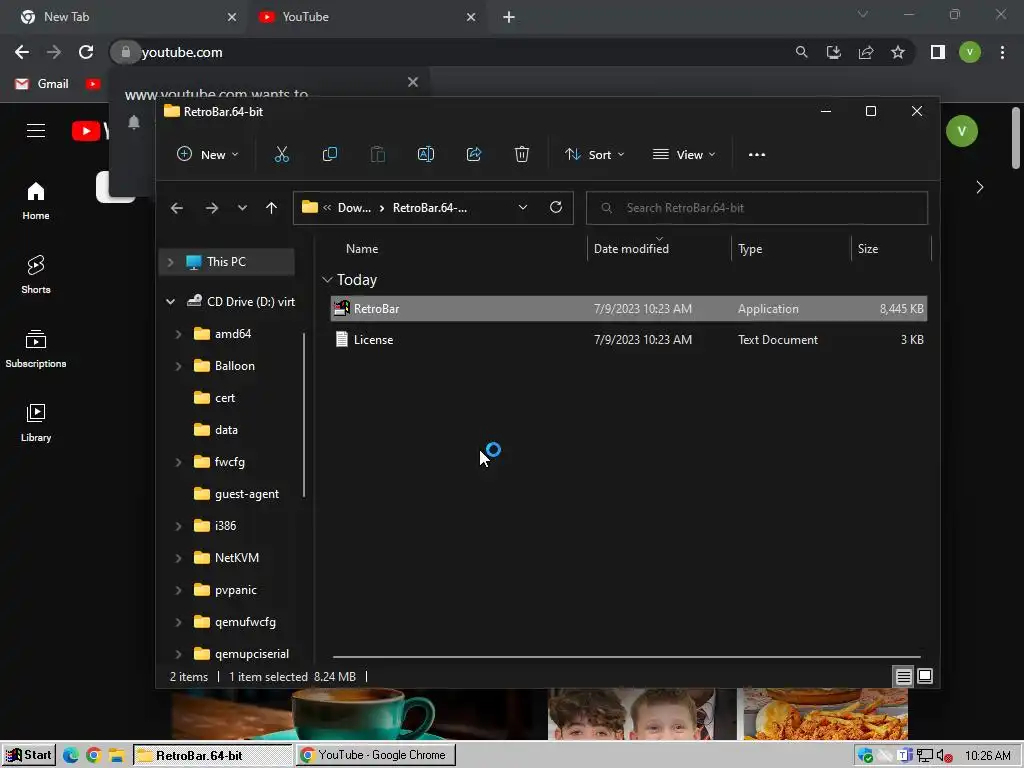1024x768 pixels.
Task: Go to YouTube Home in sidebar
Action: pyautogui.click(x=36, y=200)
